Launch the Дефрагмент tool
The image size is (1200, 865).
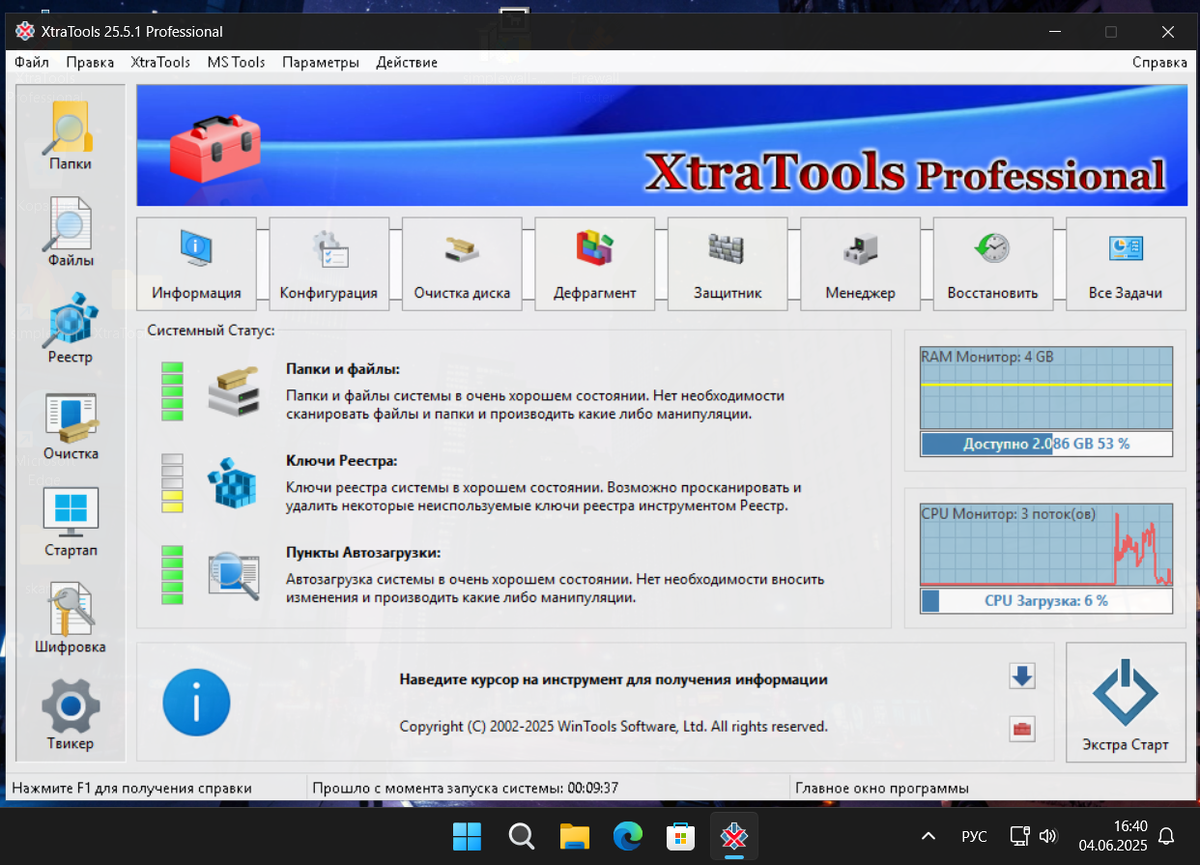[x=595, y=264]
